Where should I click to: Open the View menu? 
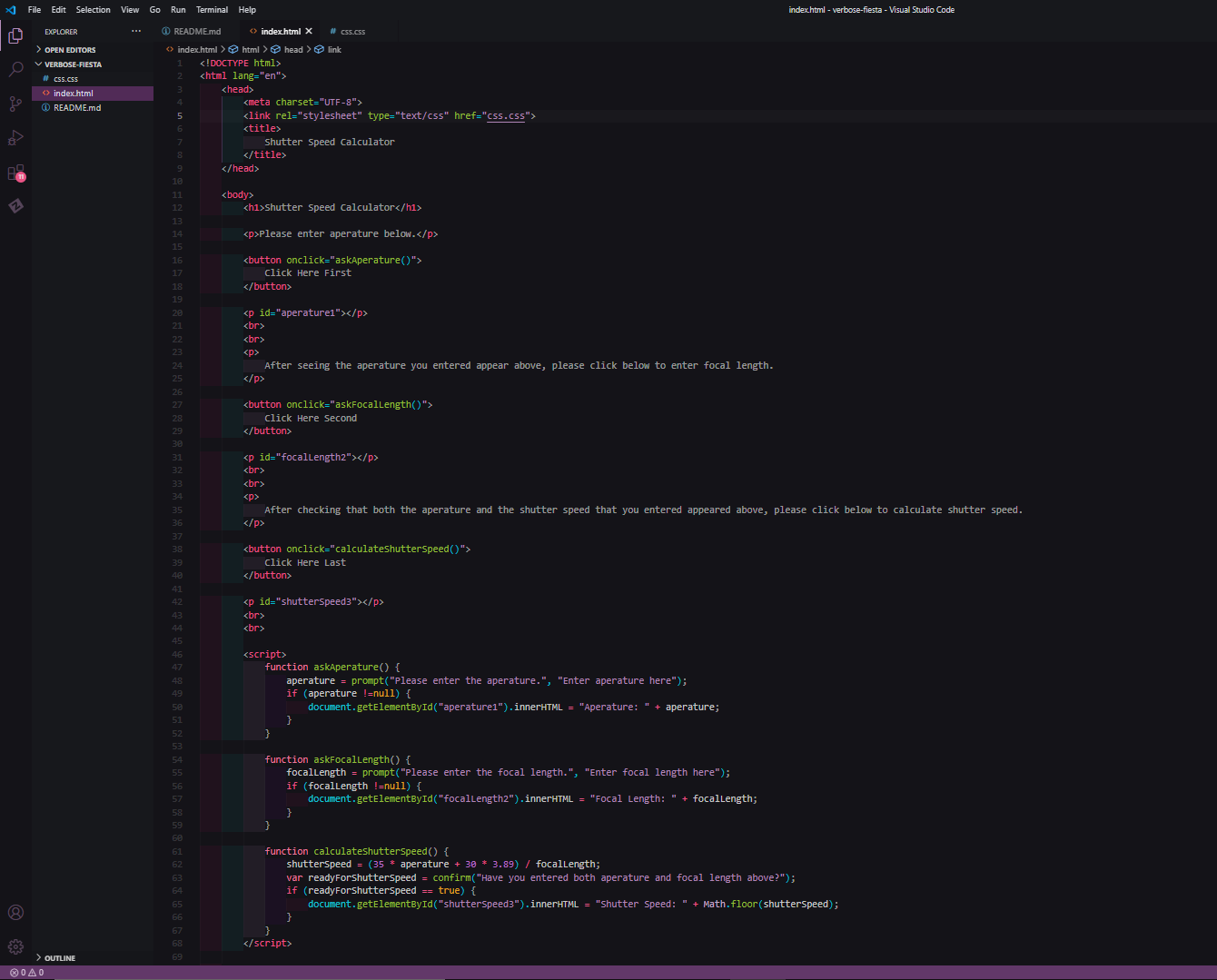coord(130,10)
